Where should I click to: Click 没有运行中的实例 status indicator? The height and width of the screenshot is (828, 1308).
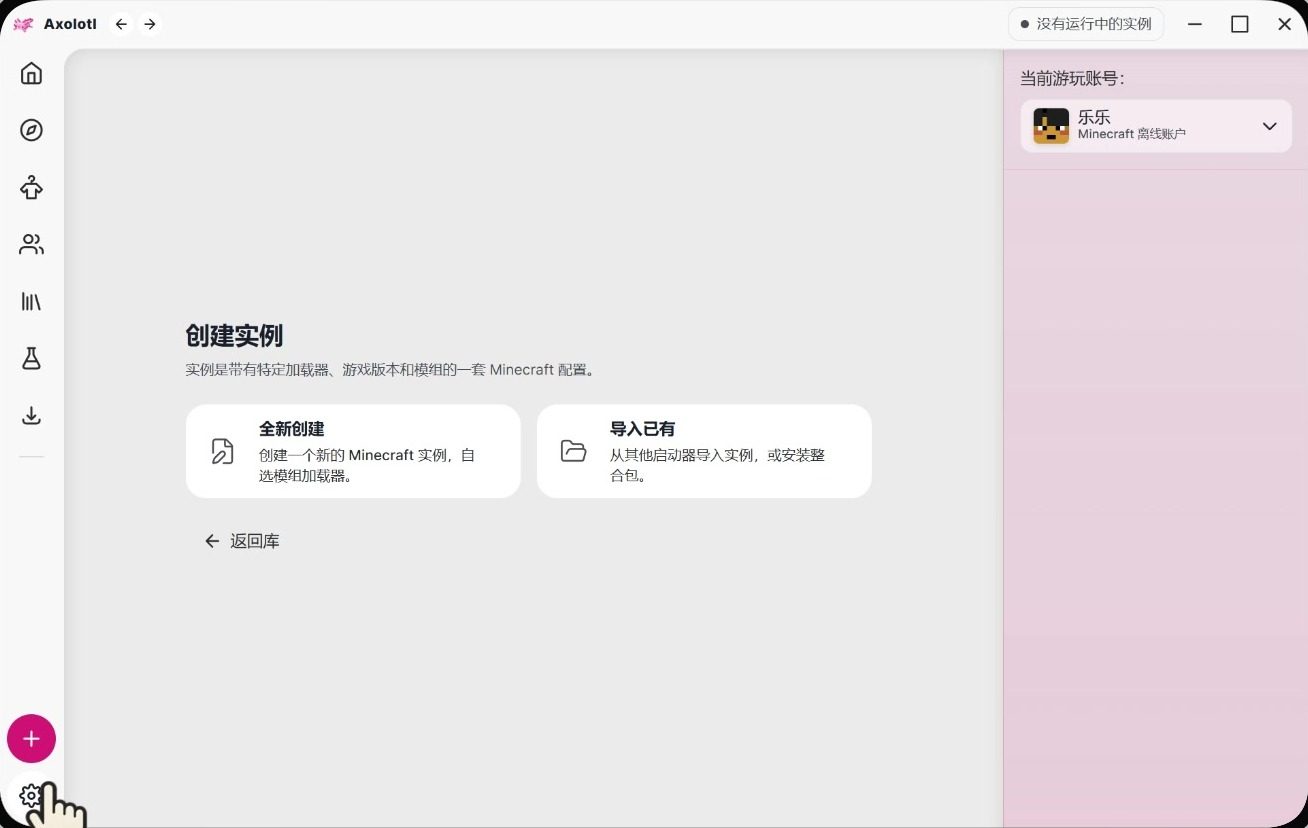click(1085, 24)
